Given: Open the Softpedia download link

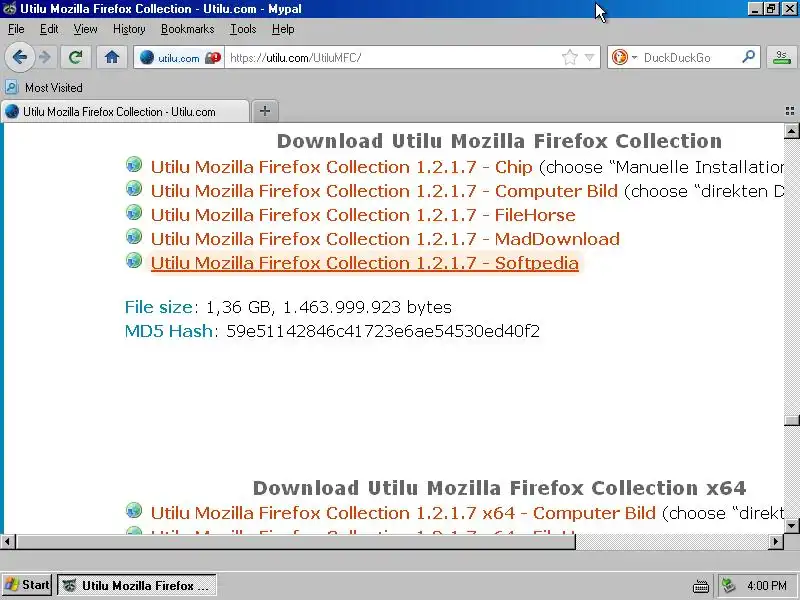Looking at the screenshot, I should 365,263.
